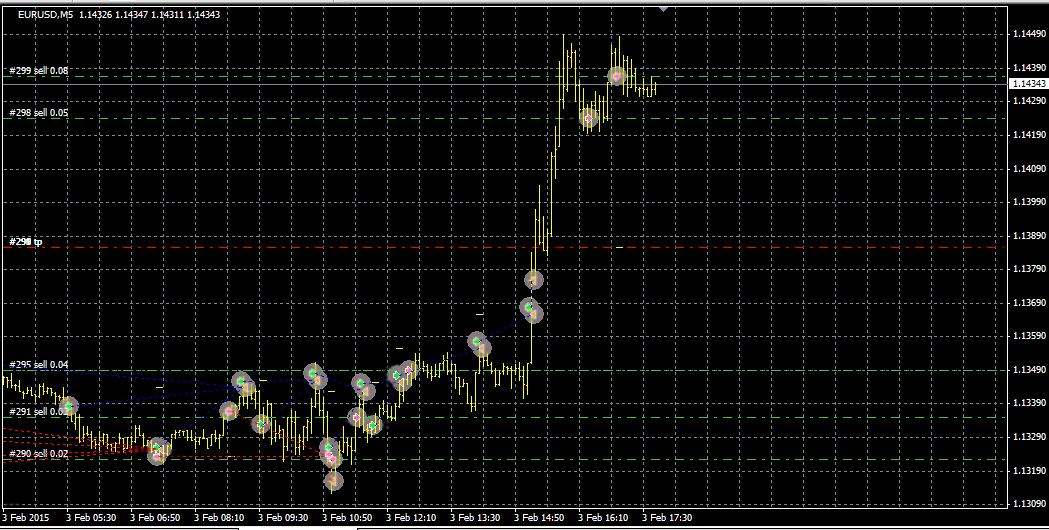Click the #291 sell order label
Viewport: 1049px width, 530px height.
tap(39, 412)
